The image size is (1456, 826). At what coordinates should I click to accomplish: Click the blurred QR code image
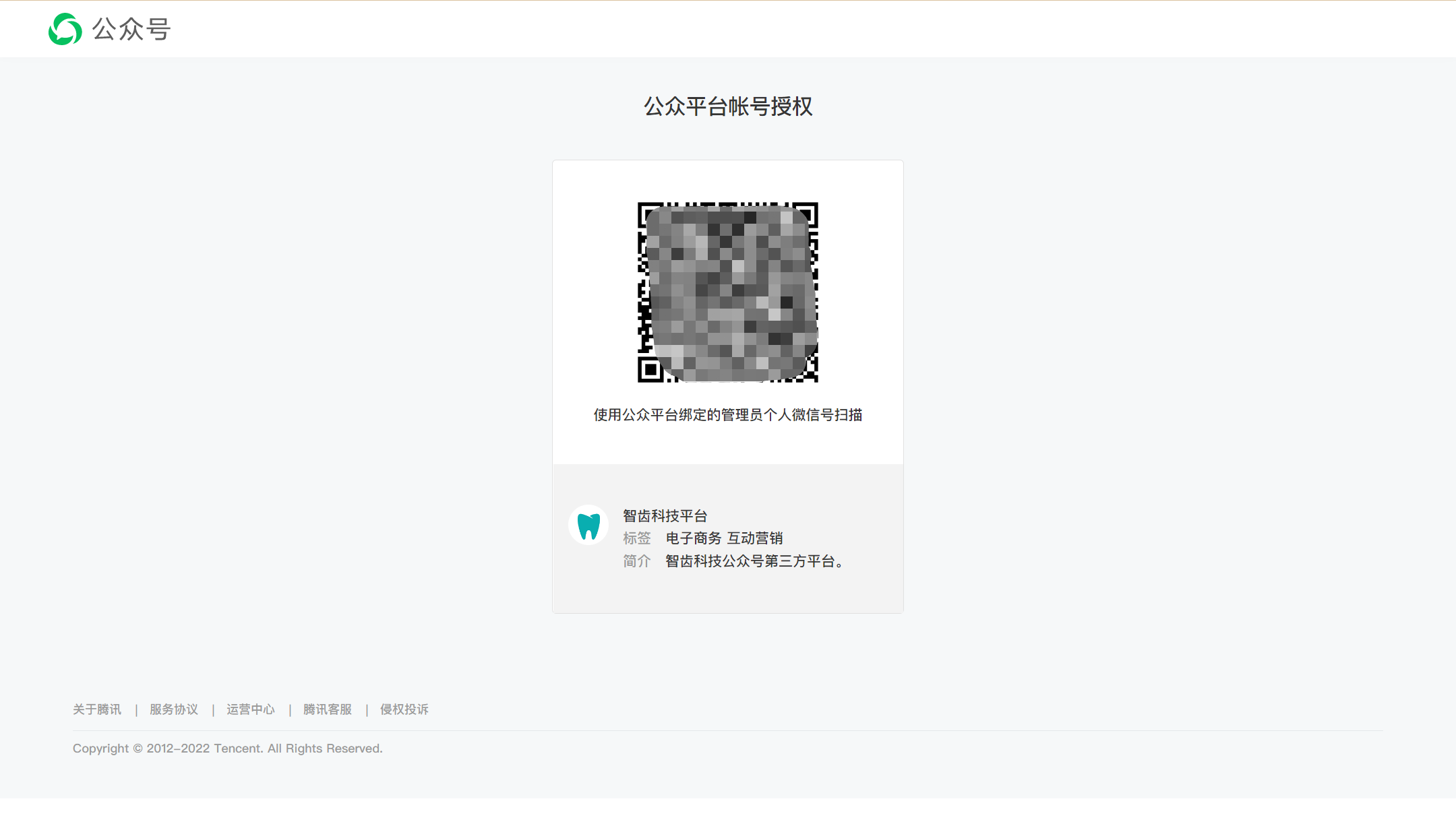pyautogui.click(x=728, y=292)
